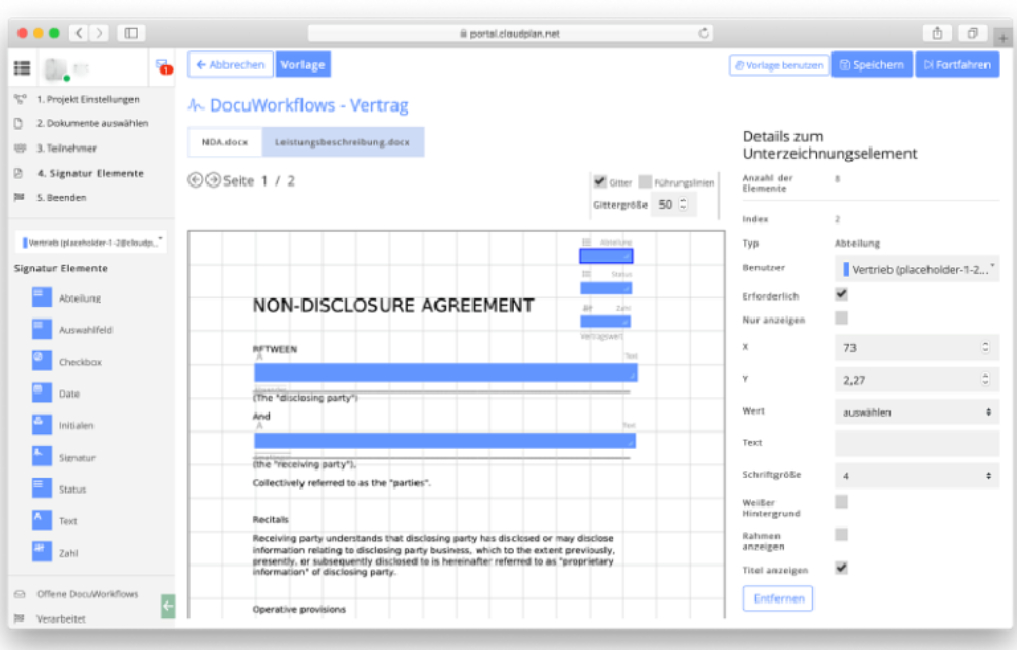This screenshot has height=650, width=1017.
Task: Switch to NDA.docx tab
Action: [224, 142]
